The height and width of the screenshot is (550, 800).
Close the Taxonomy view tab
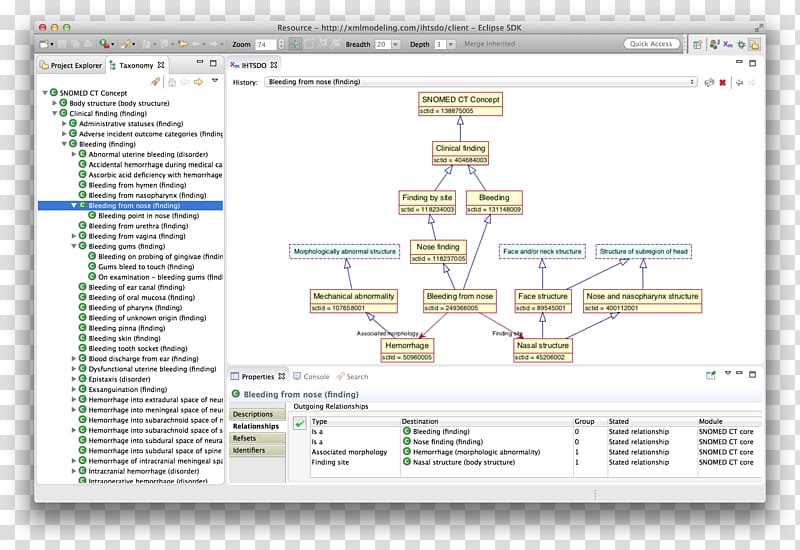point(161,65)
